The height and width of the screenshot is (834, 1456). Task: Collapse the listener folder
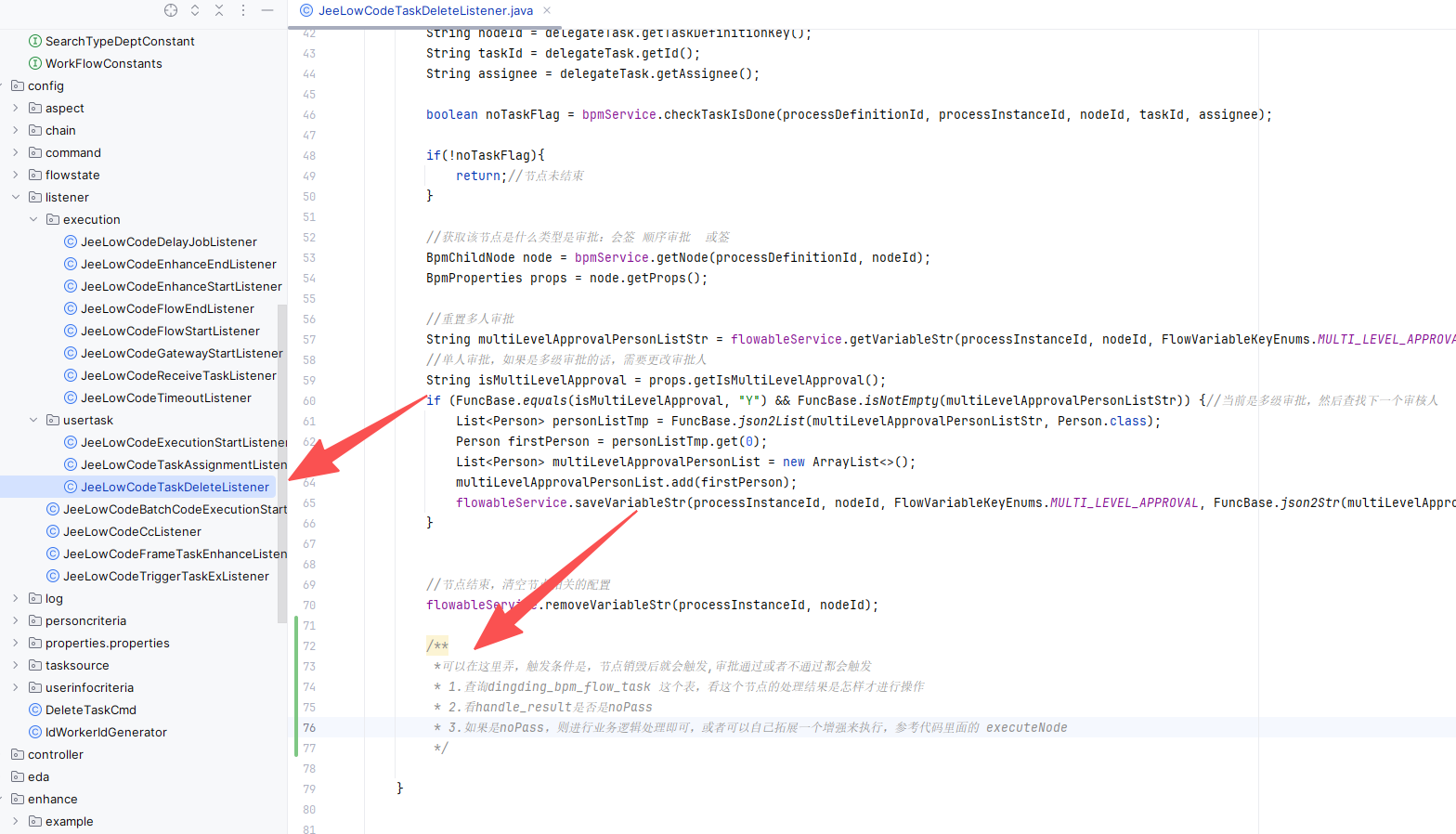point(16,197)
